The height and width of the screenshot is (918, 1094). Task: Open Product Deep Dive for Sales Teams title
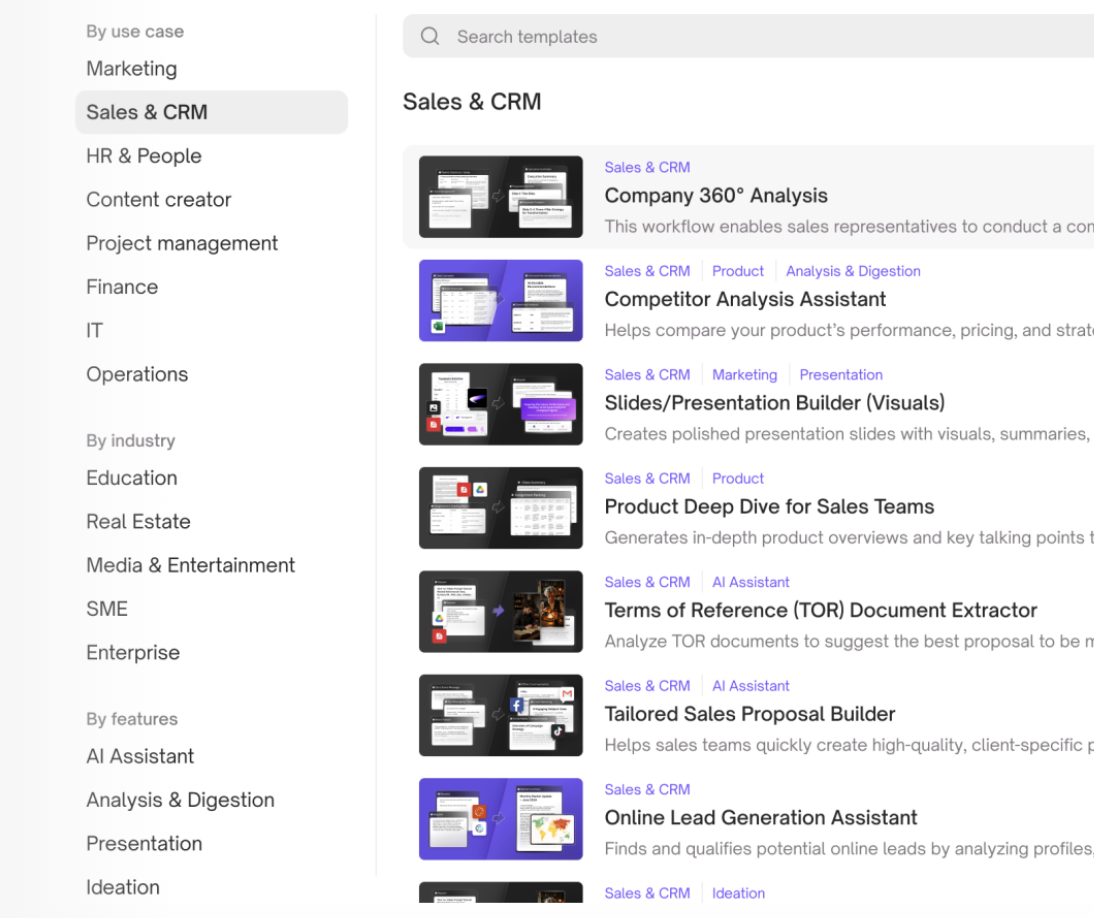pos(769,507)
